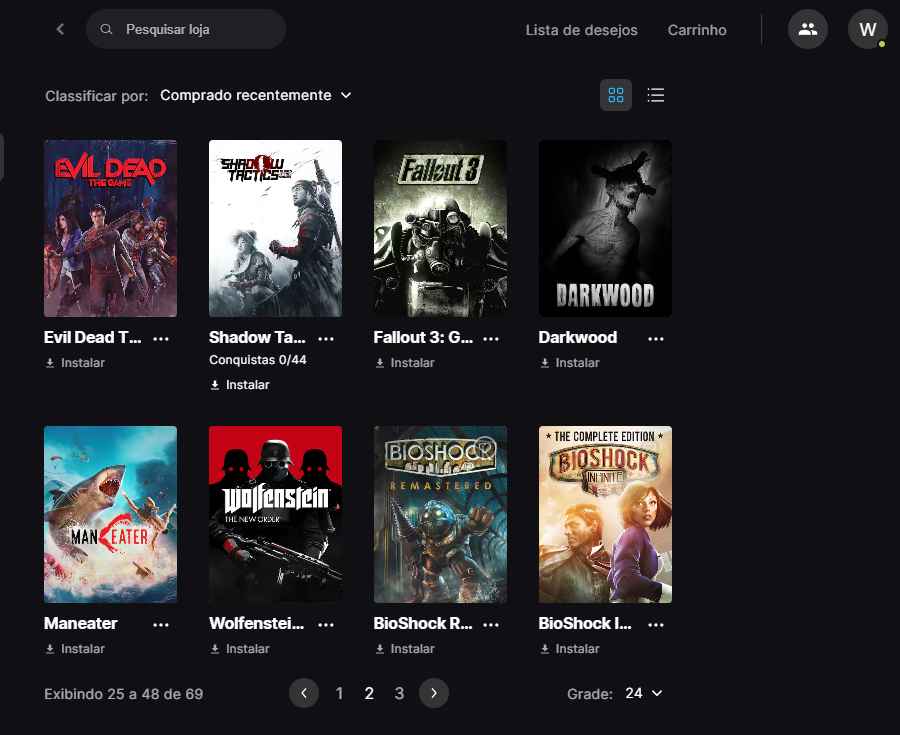Open Carrinho in the header
The width and height of the screenshot is (900, 735).
tap(697, 30)
